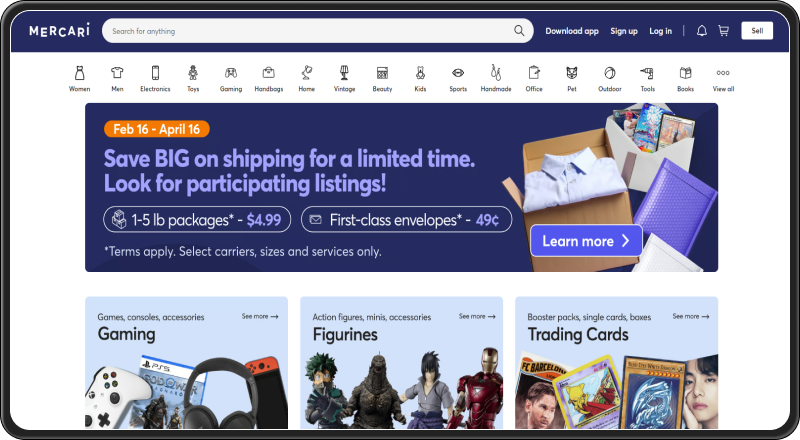800x440 pixels.
Task: Open the Log in link
Action: [660, 31]
